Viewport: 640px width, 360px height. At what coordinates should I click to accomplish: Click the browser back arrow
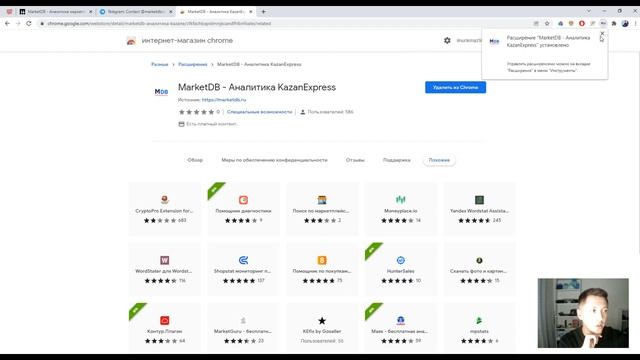coord(7,24)
